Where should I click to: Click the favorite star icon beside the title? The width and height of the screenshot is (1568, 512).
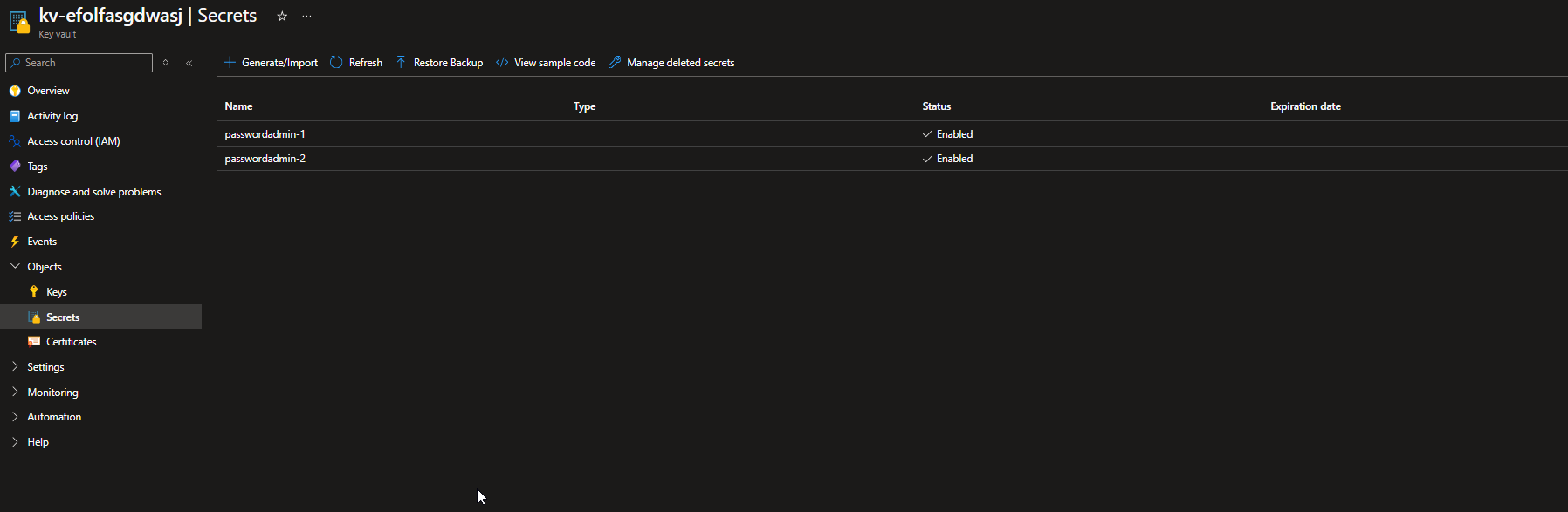[282, 17]
